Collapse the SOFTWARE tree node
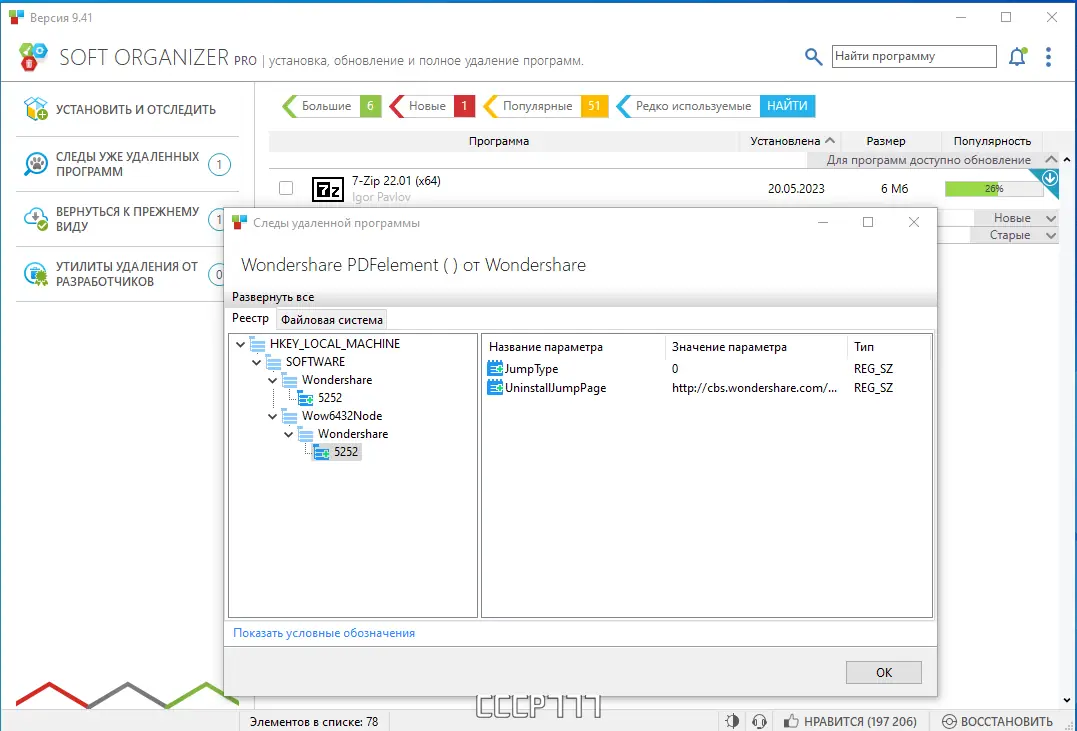 tap(256, 362)
